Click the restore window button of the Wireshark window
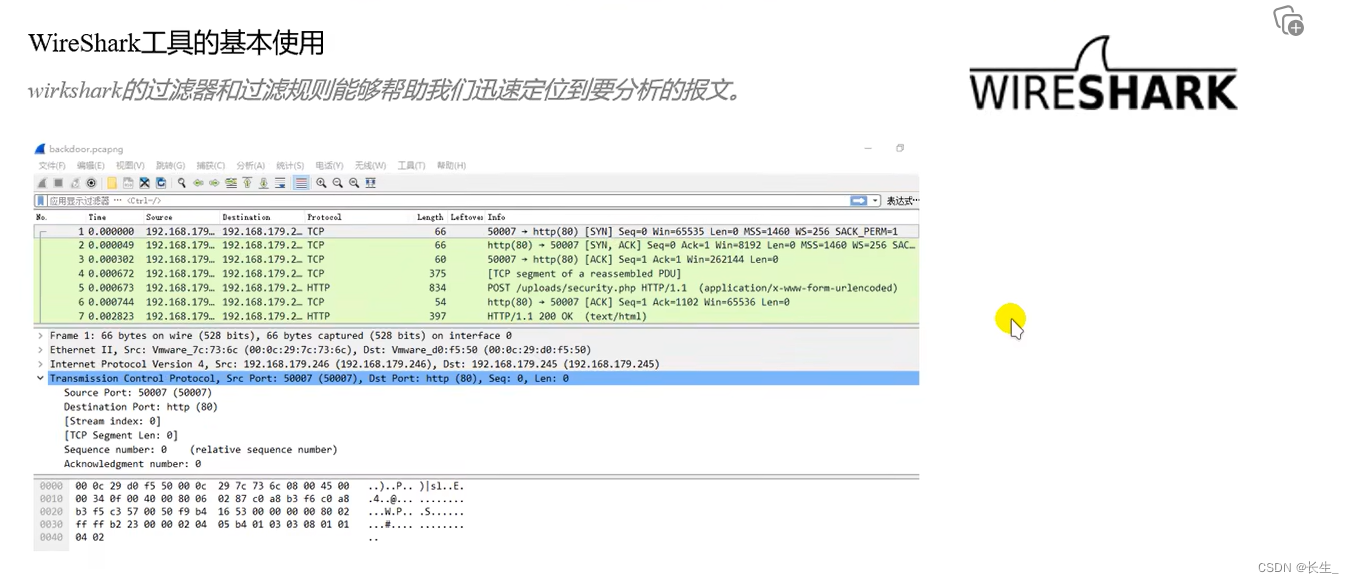 pyautogui.click(x=900, y=148)
